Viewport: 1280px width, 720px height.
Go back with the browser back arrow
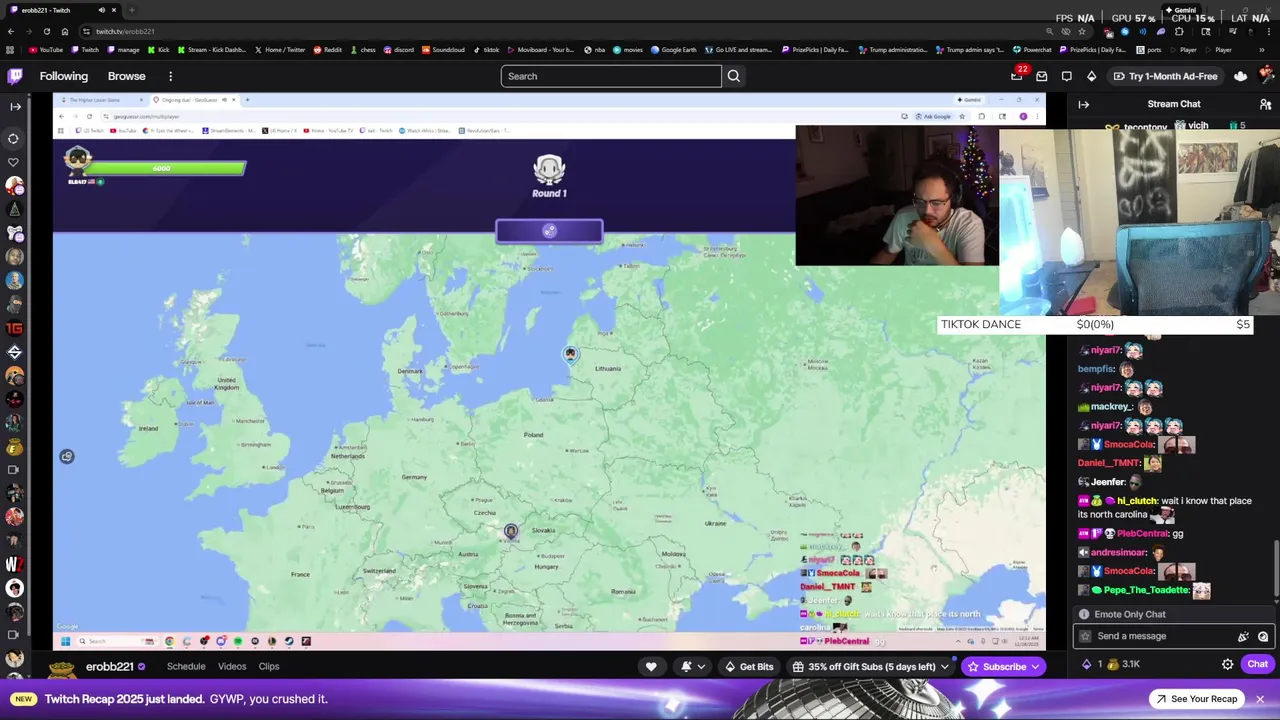coord(11,31)
